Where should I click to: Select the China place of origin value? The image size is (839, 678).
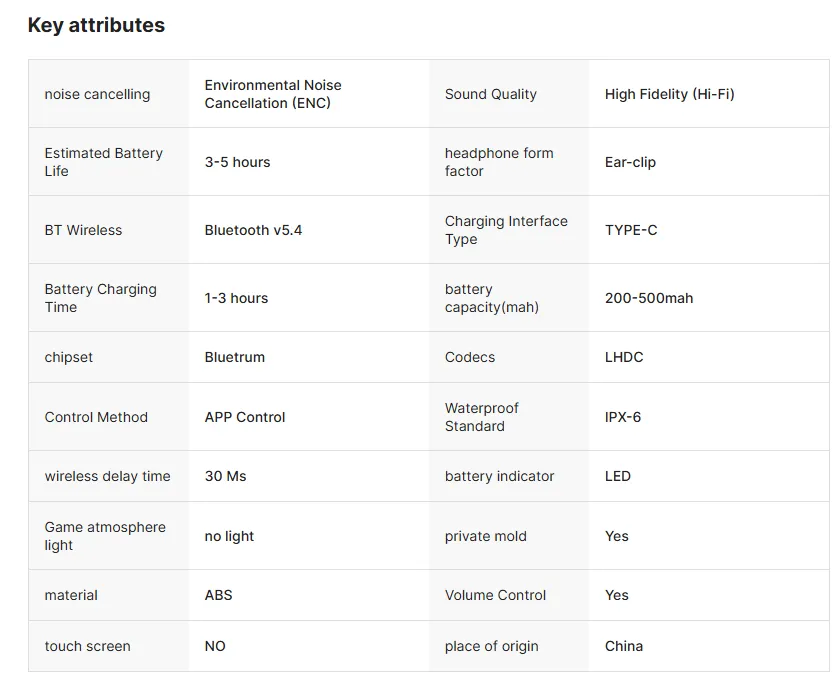coord(623,646)
